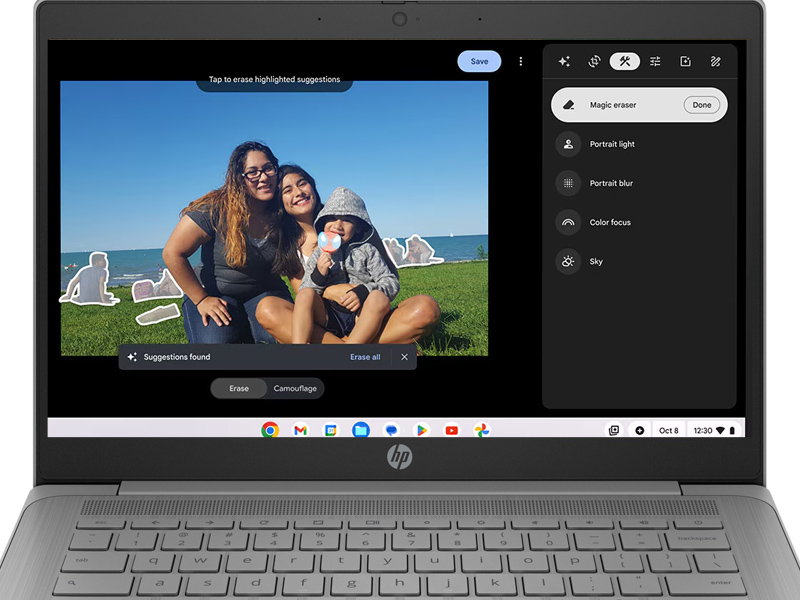This screenshot has height=600, width=800.
Task: Open Chrome from the shelf
Action: (270, 430)
